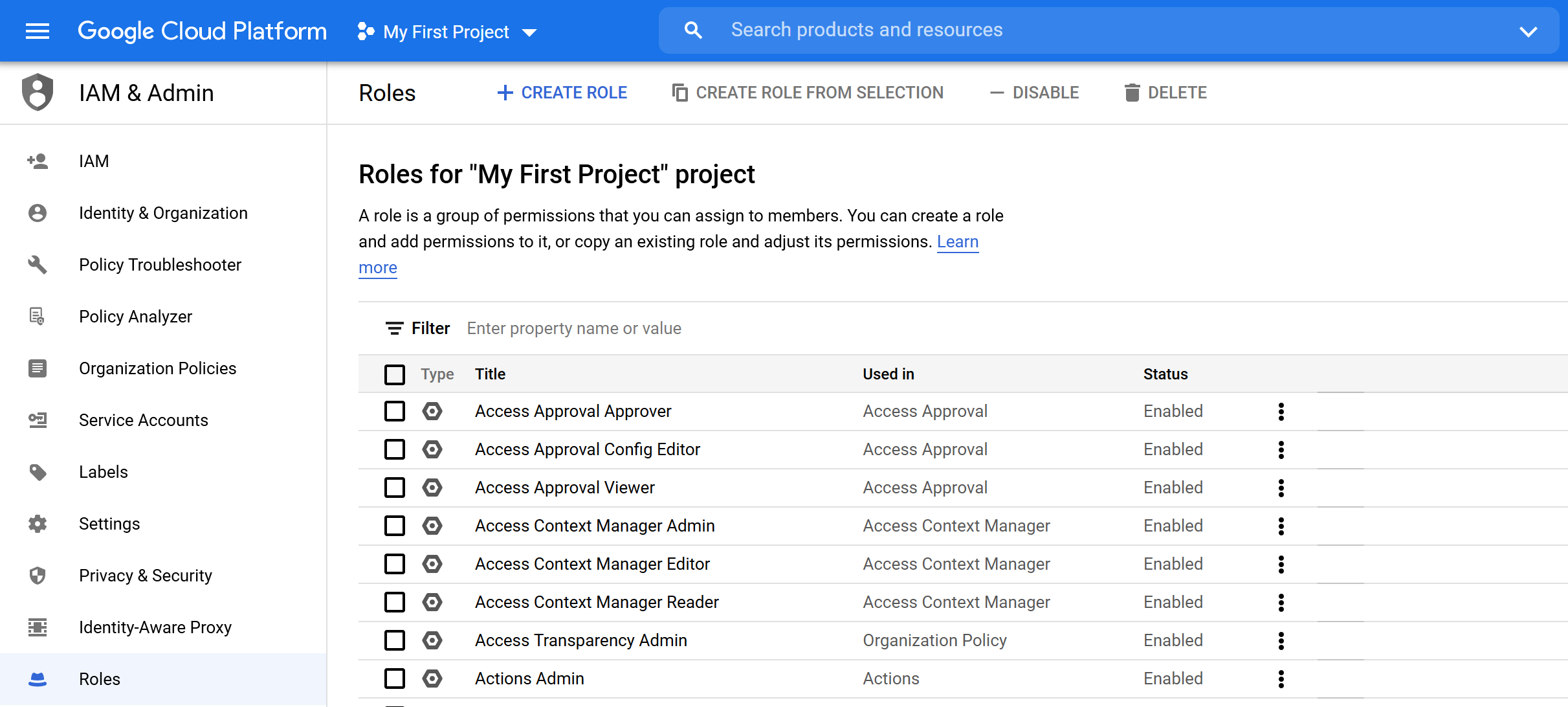Click CREATE ROLE FROM SELECTION button
Image resolution: width=1568 pixels, height=707 pixels.
pos(808,93)
